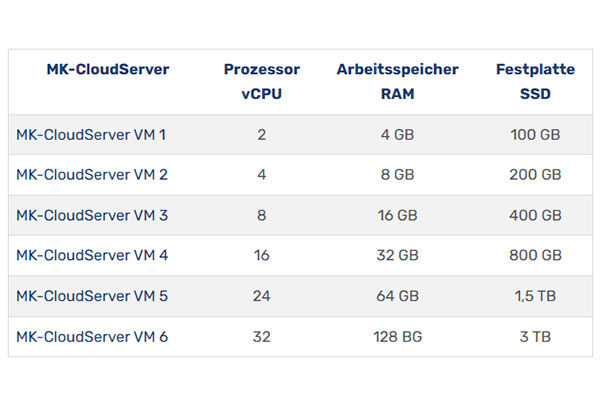Screen dimensions: 600x400
Task: Click the 64 GB RAM cell
Action: pos(397,296)
